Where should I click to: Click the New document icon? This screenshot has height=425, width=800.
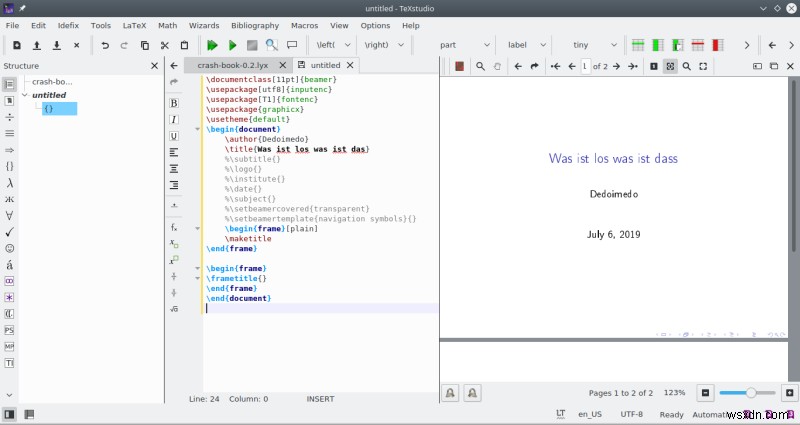click(x=17, y=45)
